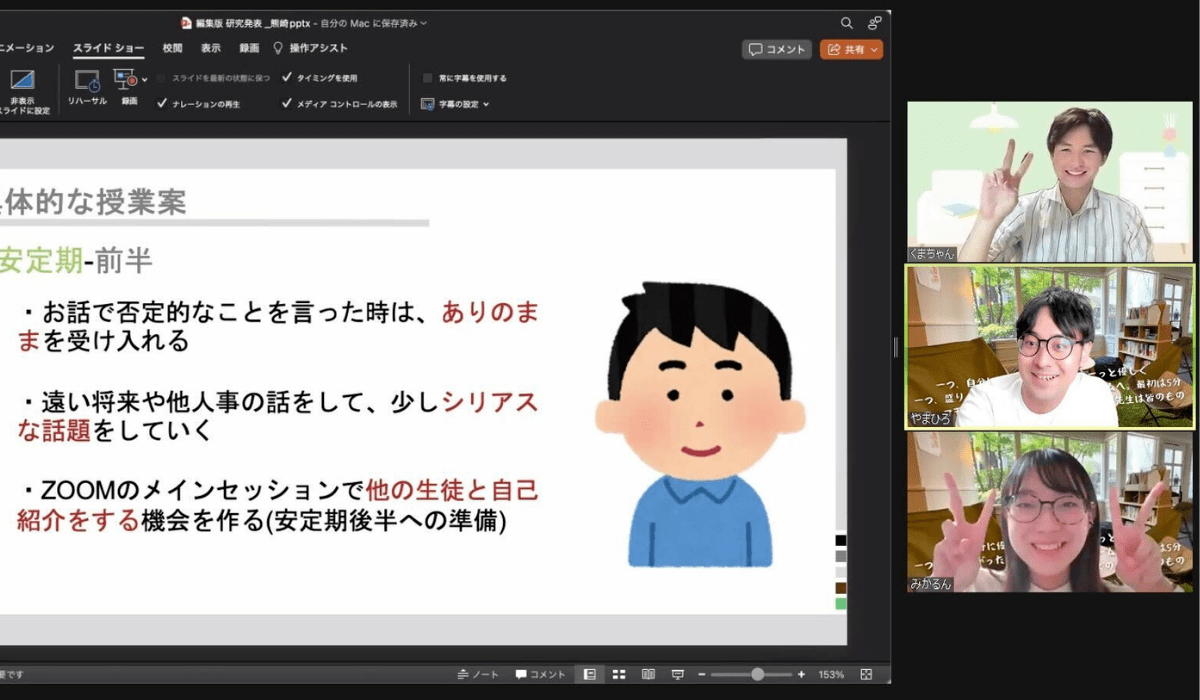
Task: Click the Hide Slide (非表示スライドに設定) icon
Action: 22,81
